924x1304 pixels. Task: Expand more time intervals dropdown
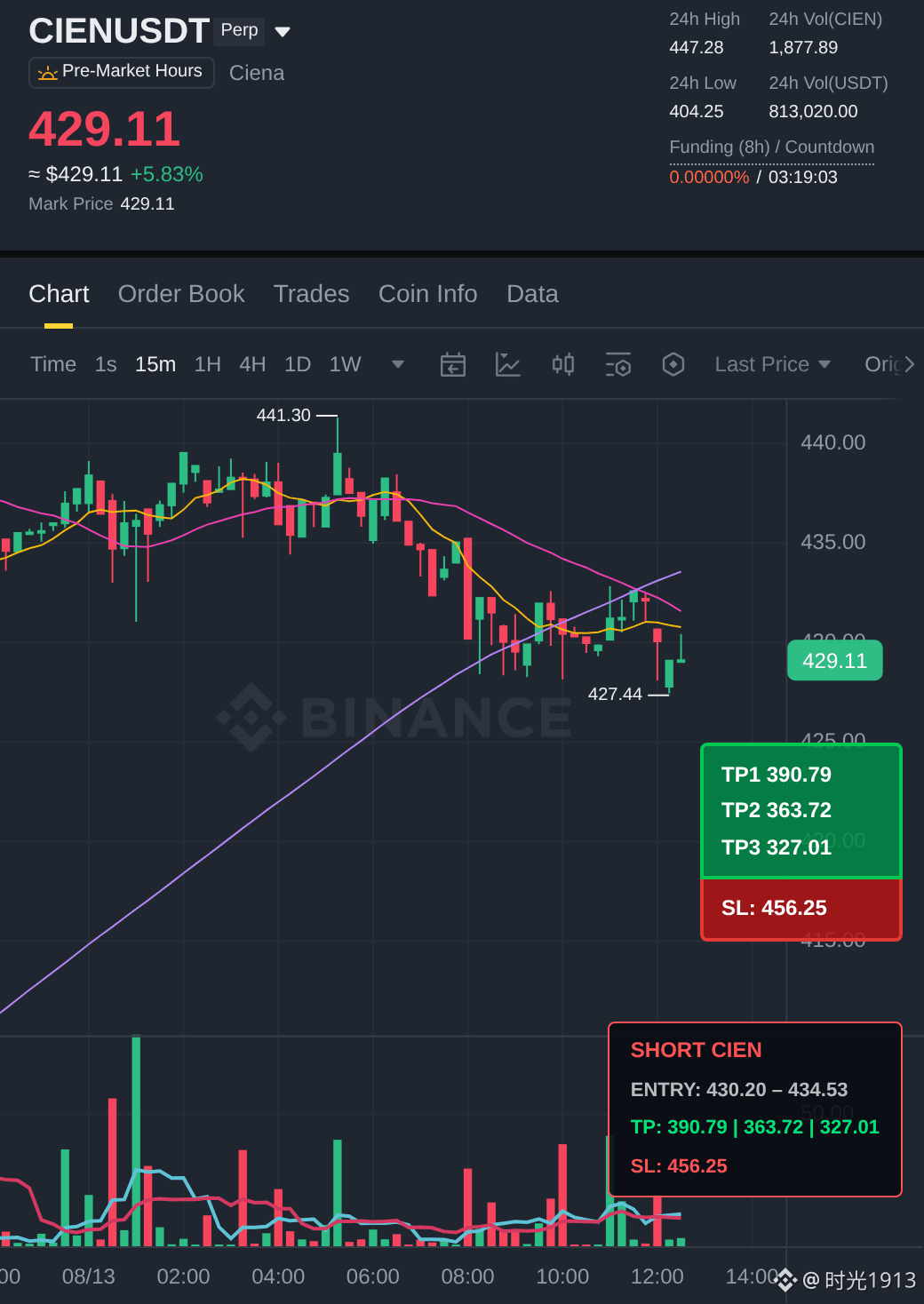click(398, 364)
